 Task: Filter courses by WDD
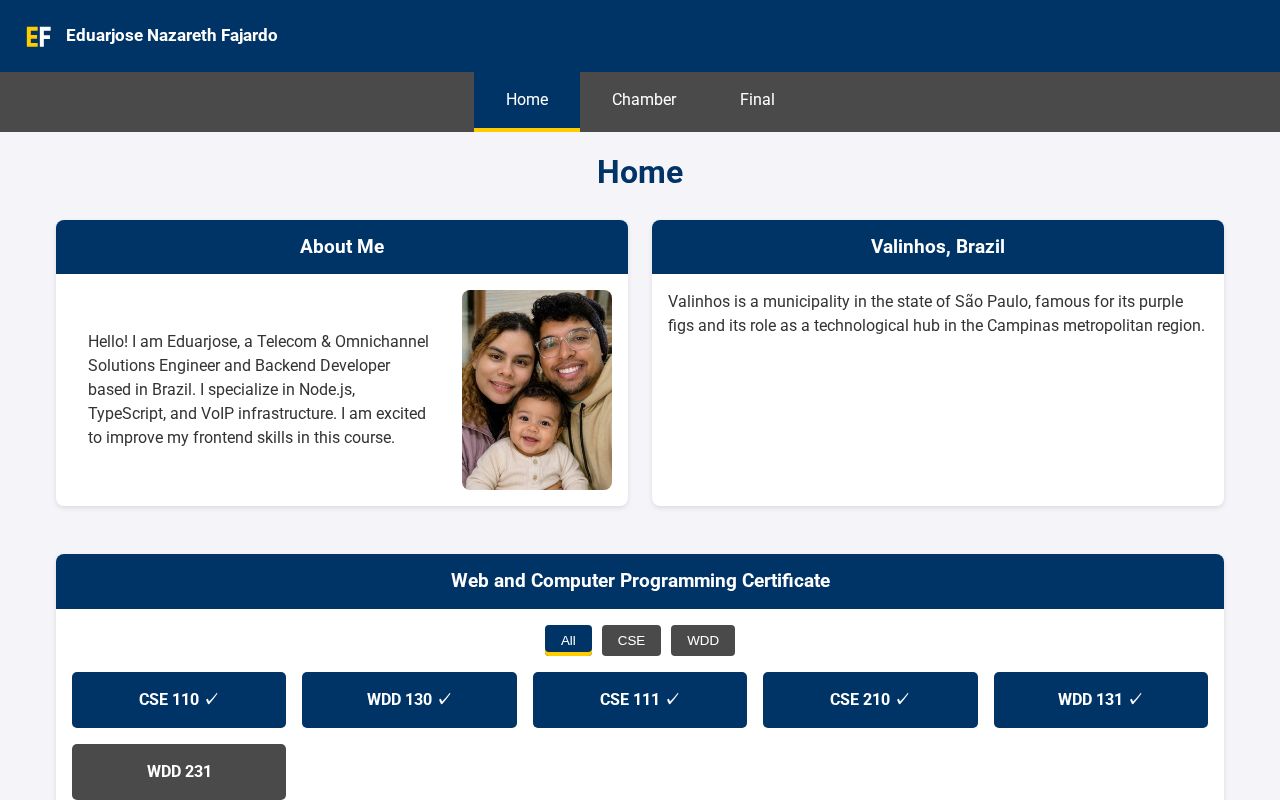pos(703,640)
